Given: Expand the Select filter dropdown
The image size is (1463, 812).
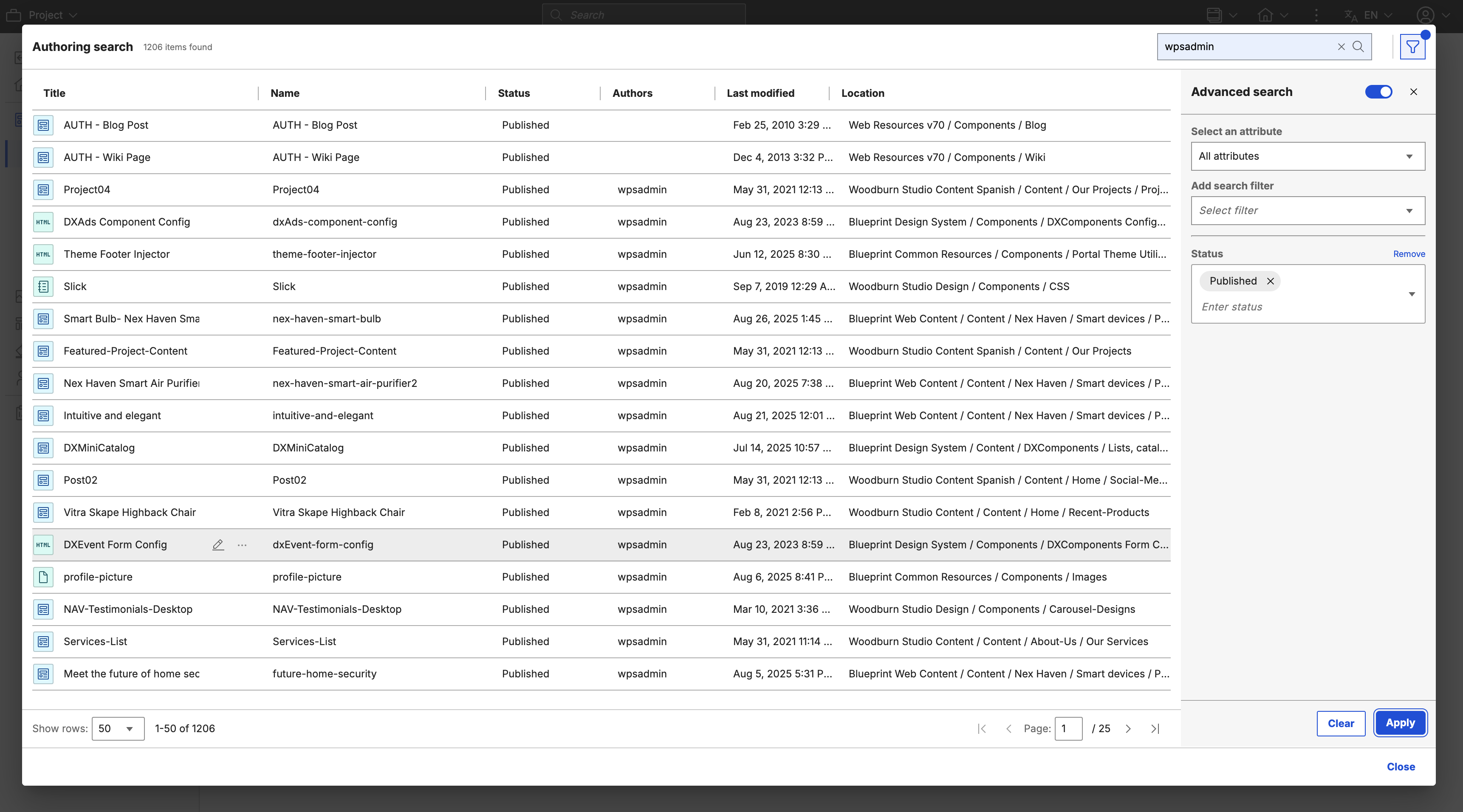Looking at the screenshot, I should click(x=1308, y=211).
